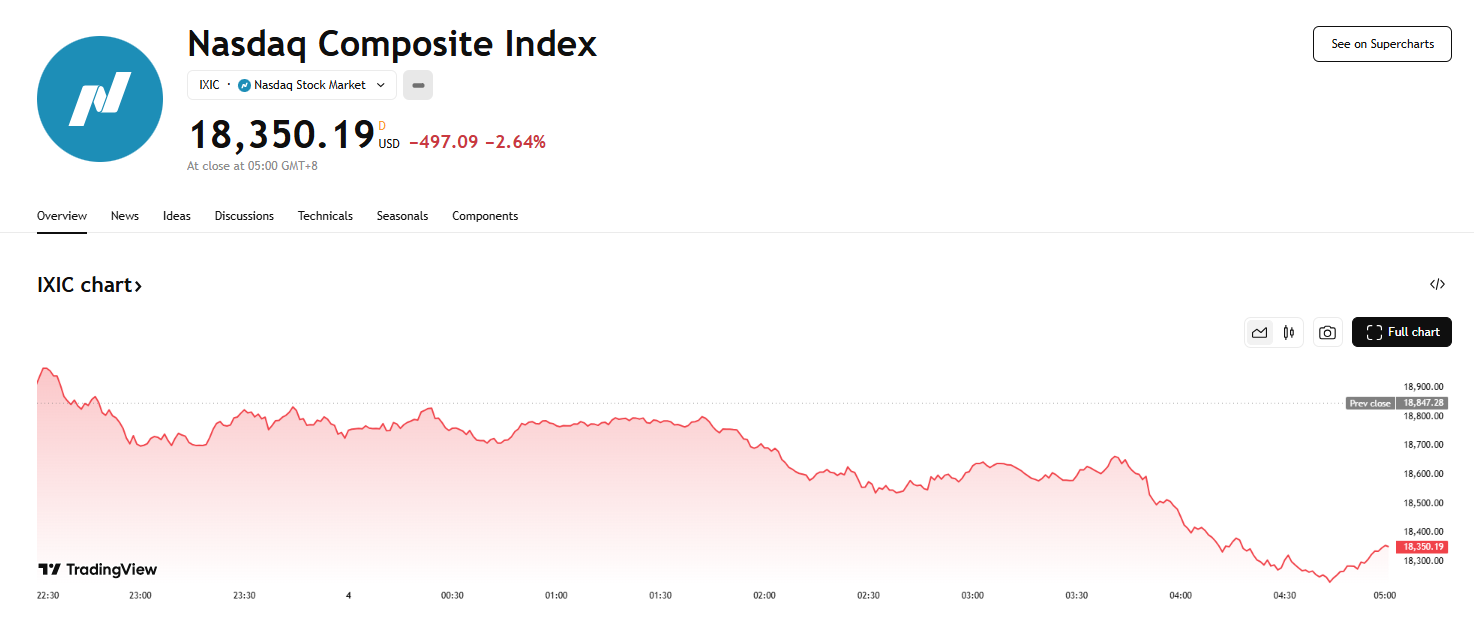Viewport: 1474px width, 621px height.
Task: Click the red 18,350.19 price marker
Action: [x=1423, y=547]
